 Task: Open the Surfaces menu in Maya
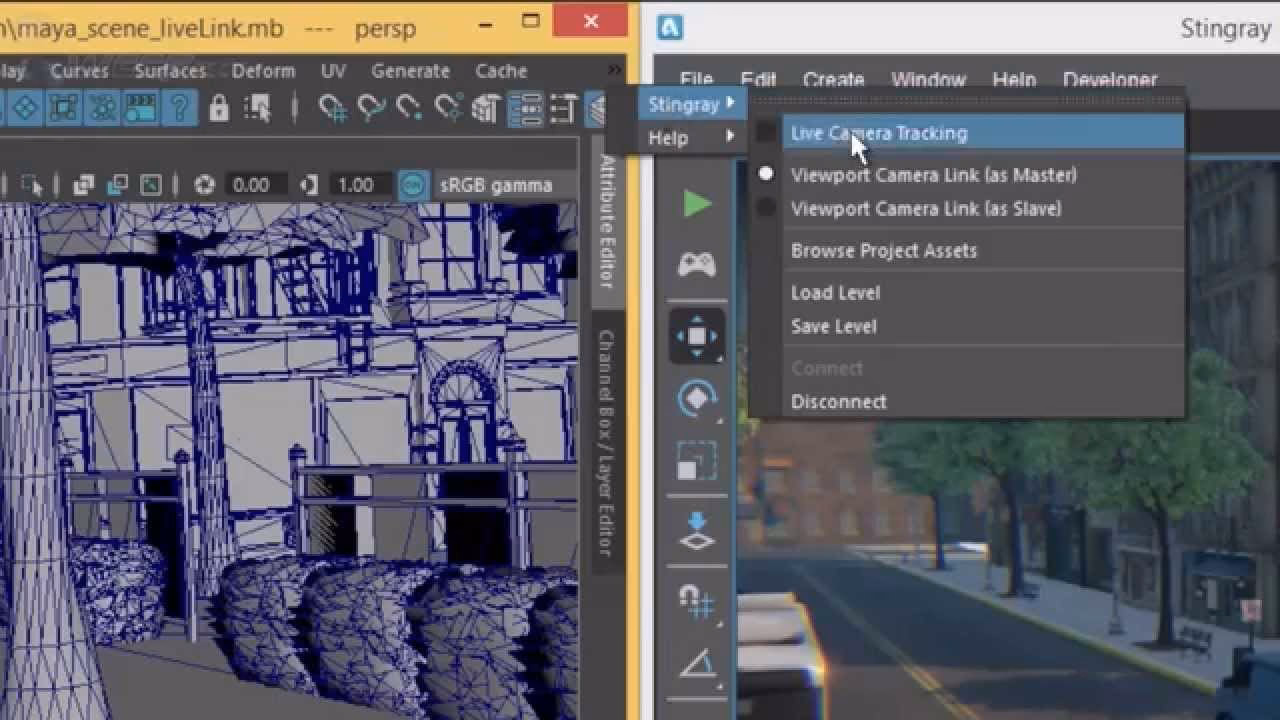click(170, 71)
